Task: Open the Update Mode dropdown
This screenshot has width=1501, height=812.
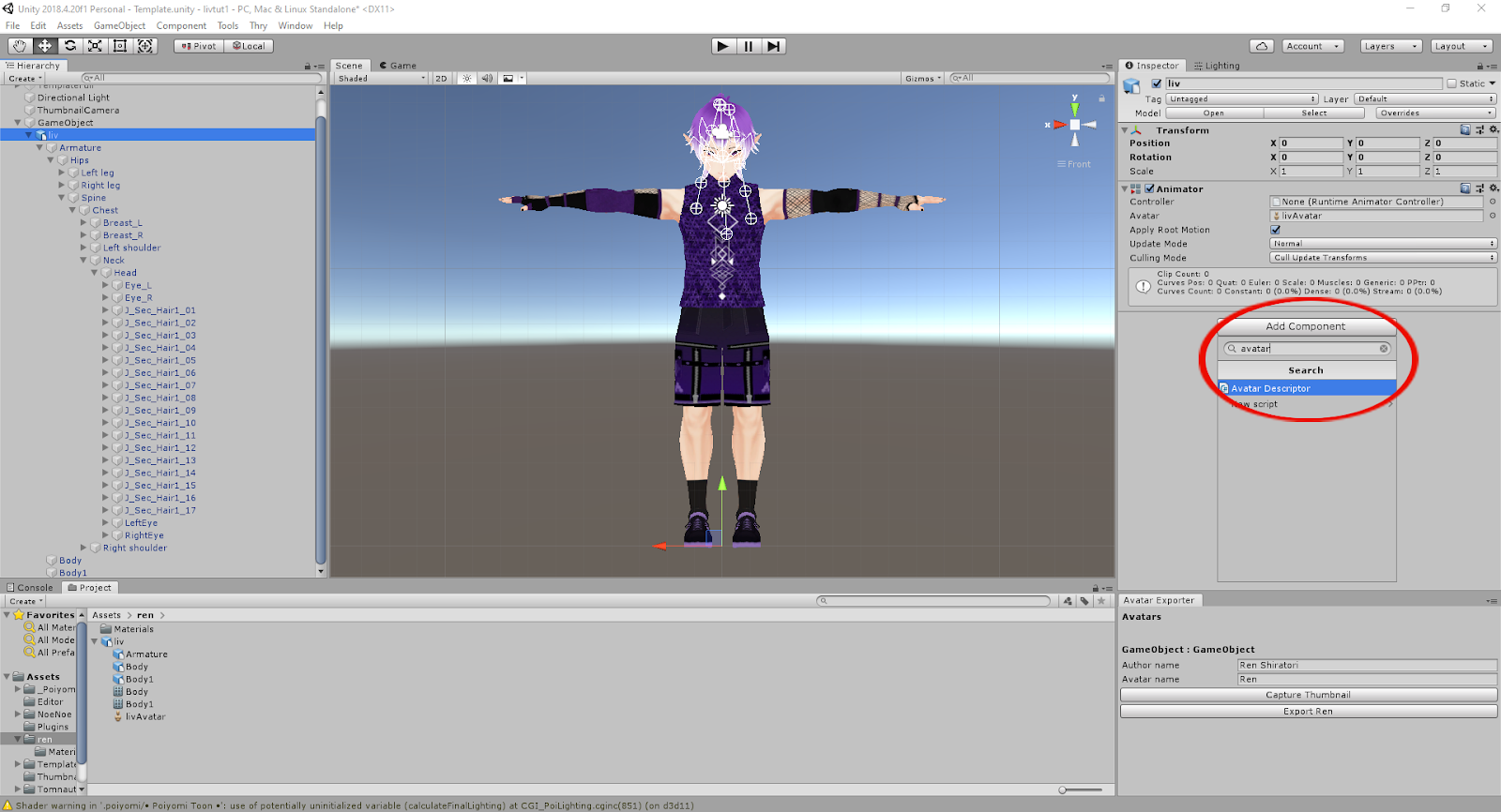Action: point(1383,244)
